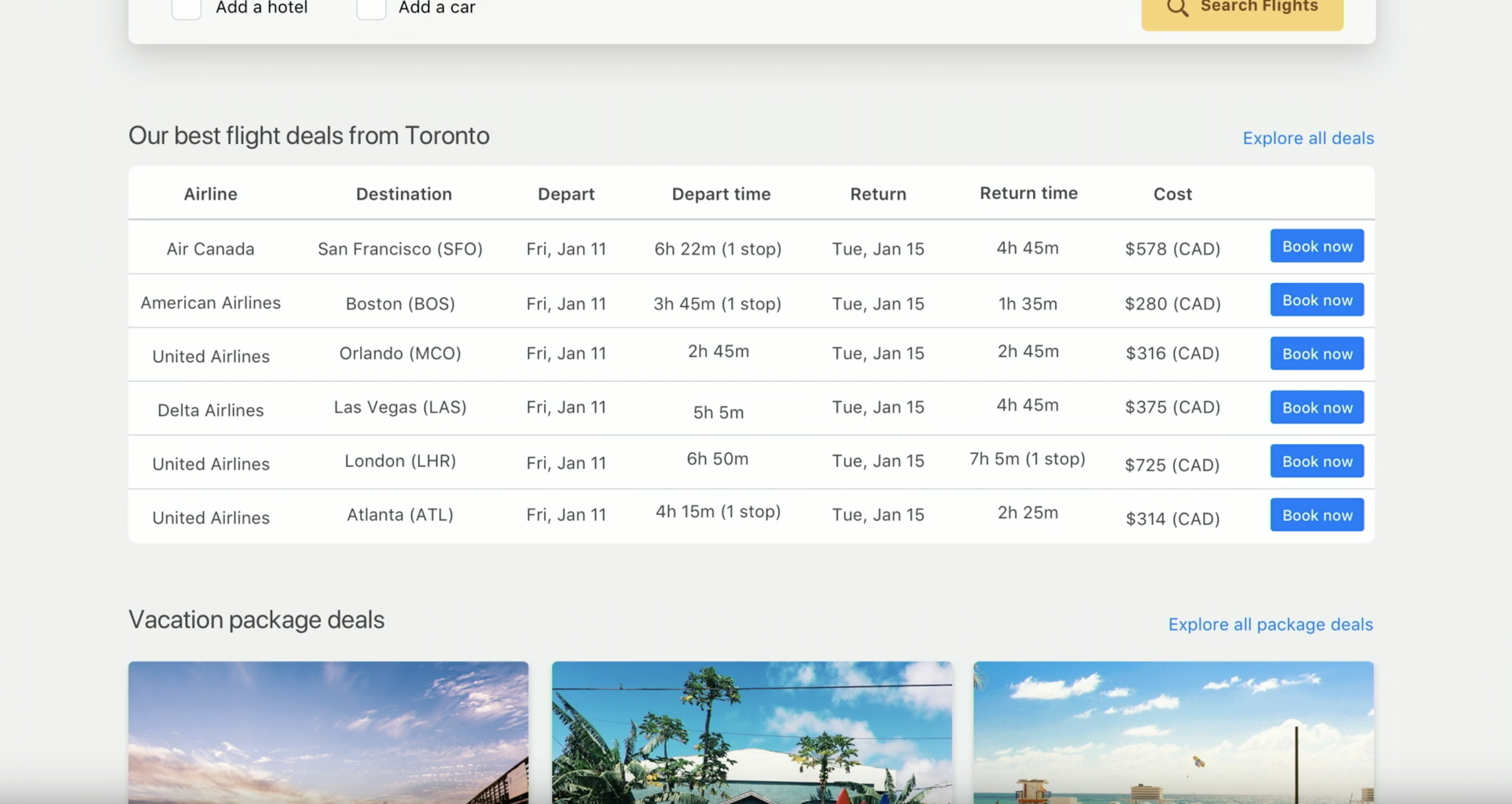Open the Explore all deals link
The height and width of the screenshot is (804, 1512).
pos(1307,138)
